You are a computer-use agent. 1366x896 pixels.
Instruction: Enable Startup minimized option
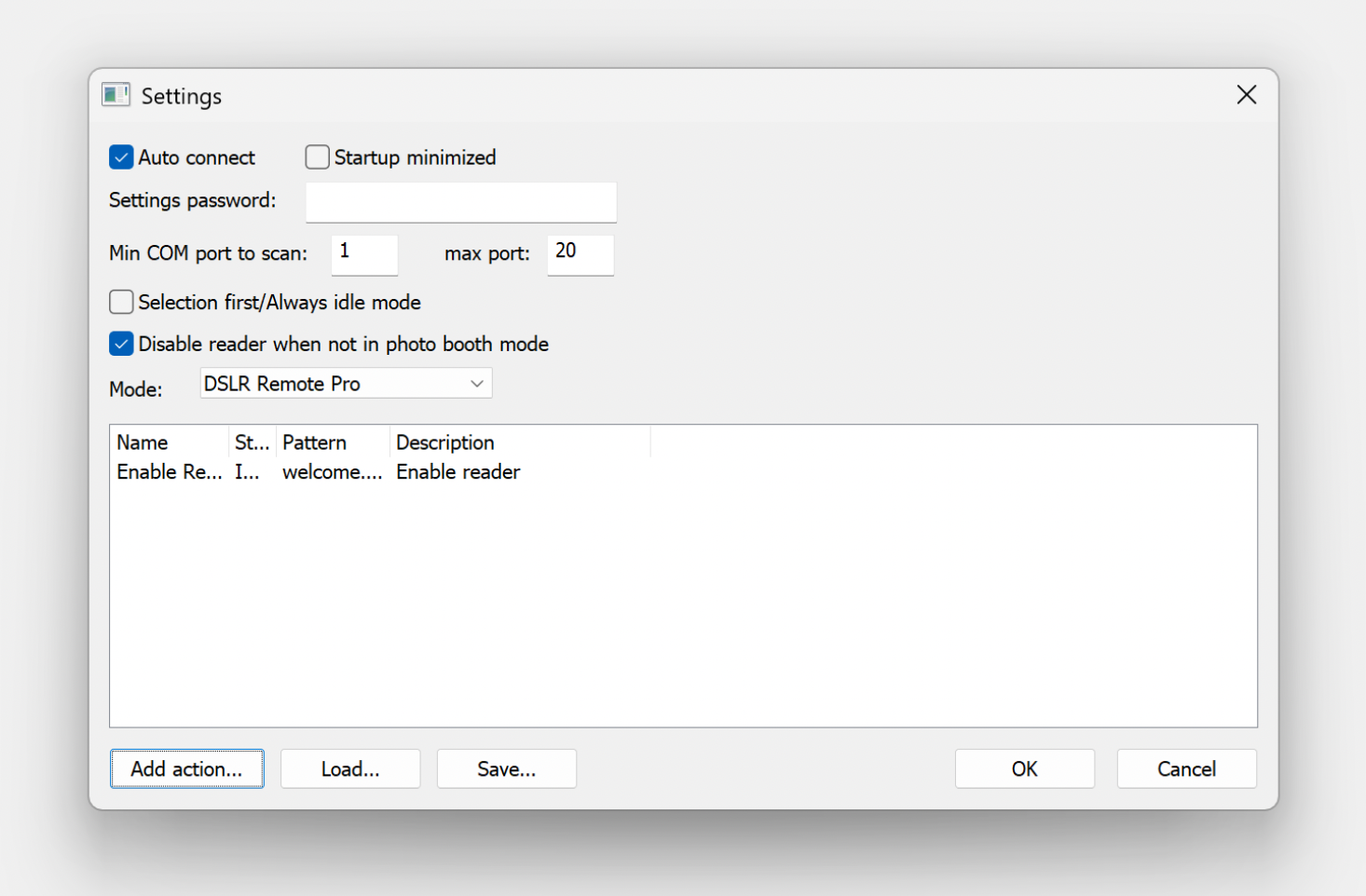click(x=318, y=157)
